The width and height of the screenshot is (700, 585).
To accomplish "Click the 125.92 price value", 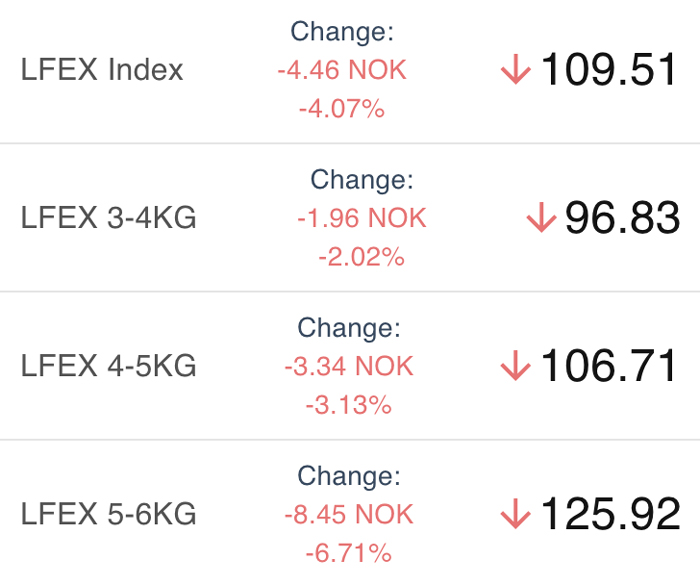I will tap(611, 514).
